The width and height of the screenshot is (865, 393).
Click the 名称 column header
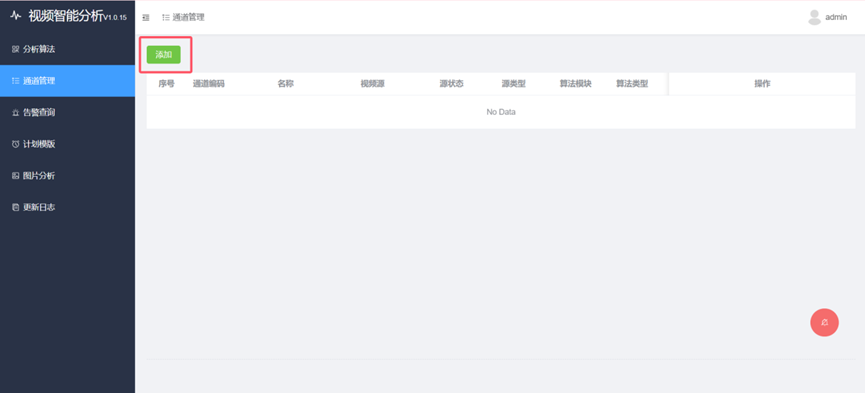[285, 84]
